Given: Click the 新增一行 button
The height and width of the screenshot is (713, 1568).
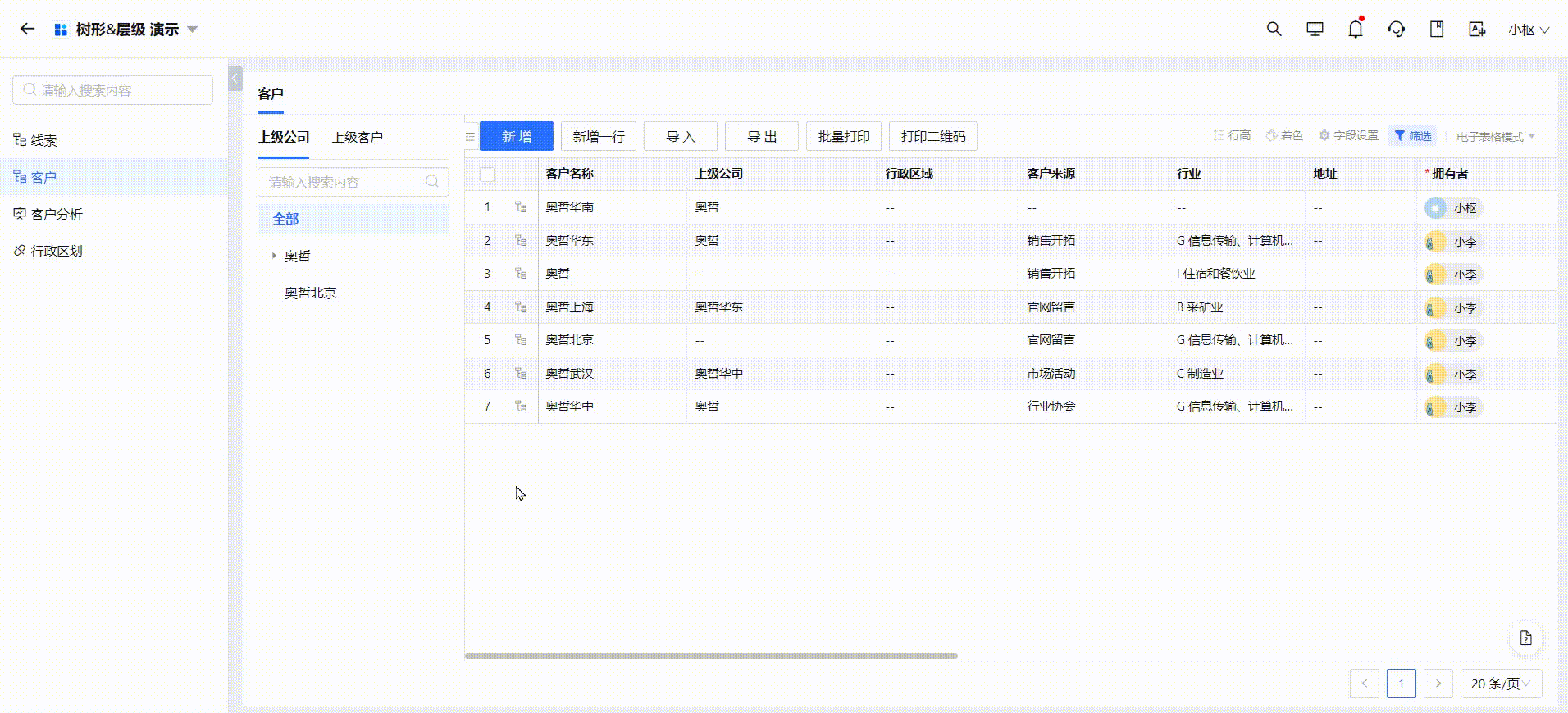Looking at the screenshot, I should tap(599, 136).
